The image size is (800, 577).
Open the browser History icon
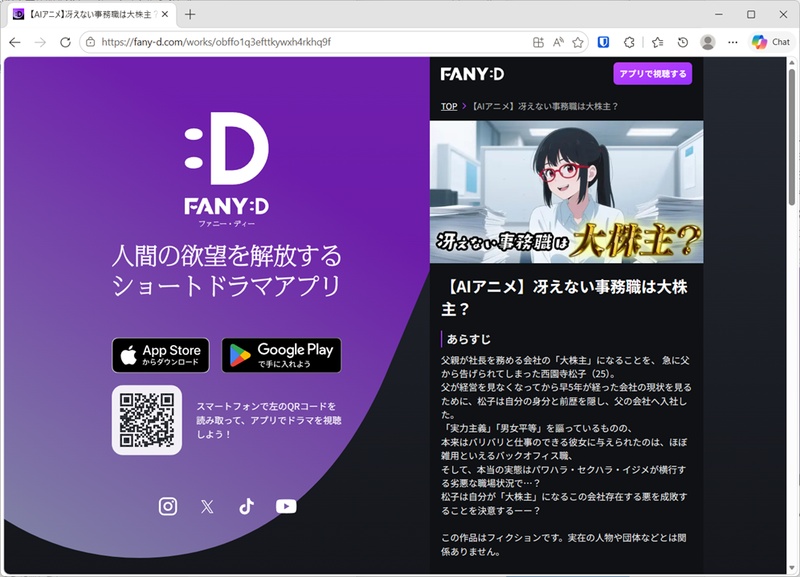coord(683,42)
